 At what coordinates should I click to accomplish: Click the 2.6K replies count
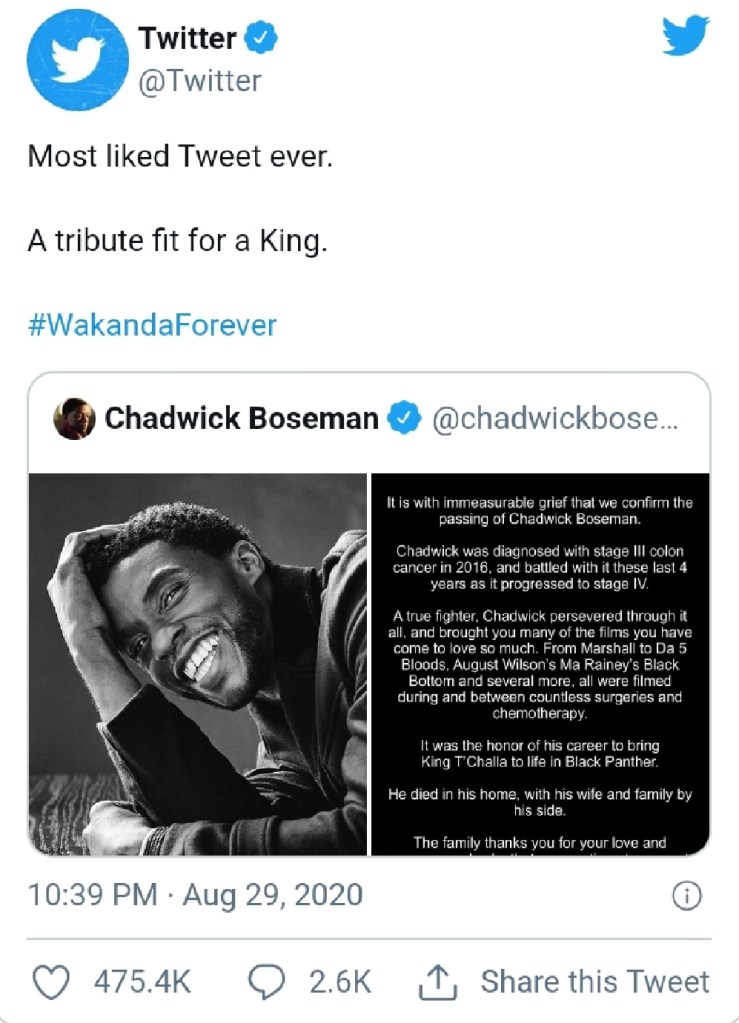click(340, 981)
